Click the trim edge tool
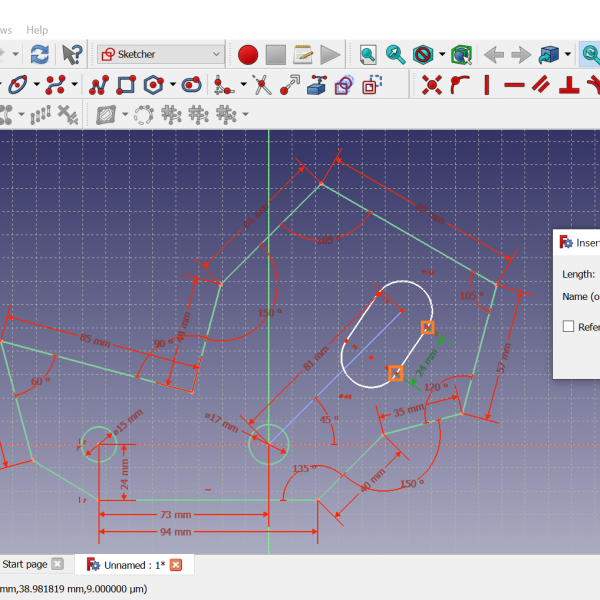 point(261,85)
